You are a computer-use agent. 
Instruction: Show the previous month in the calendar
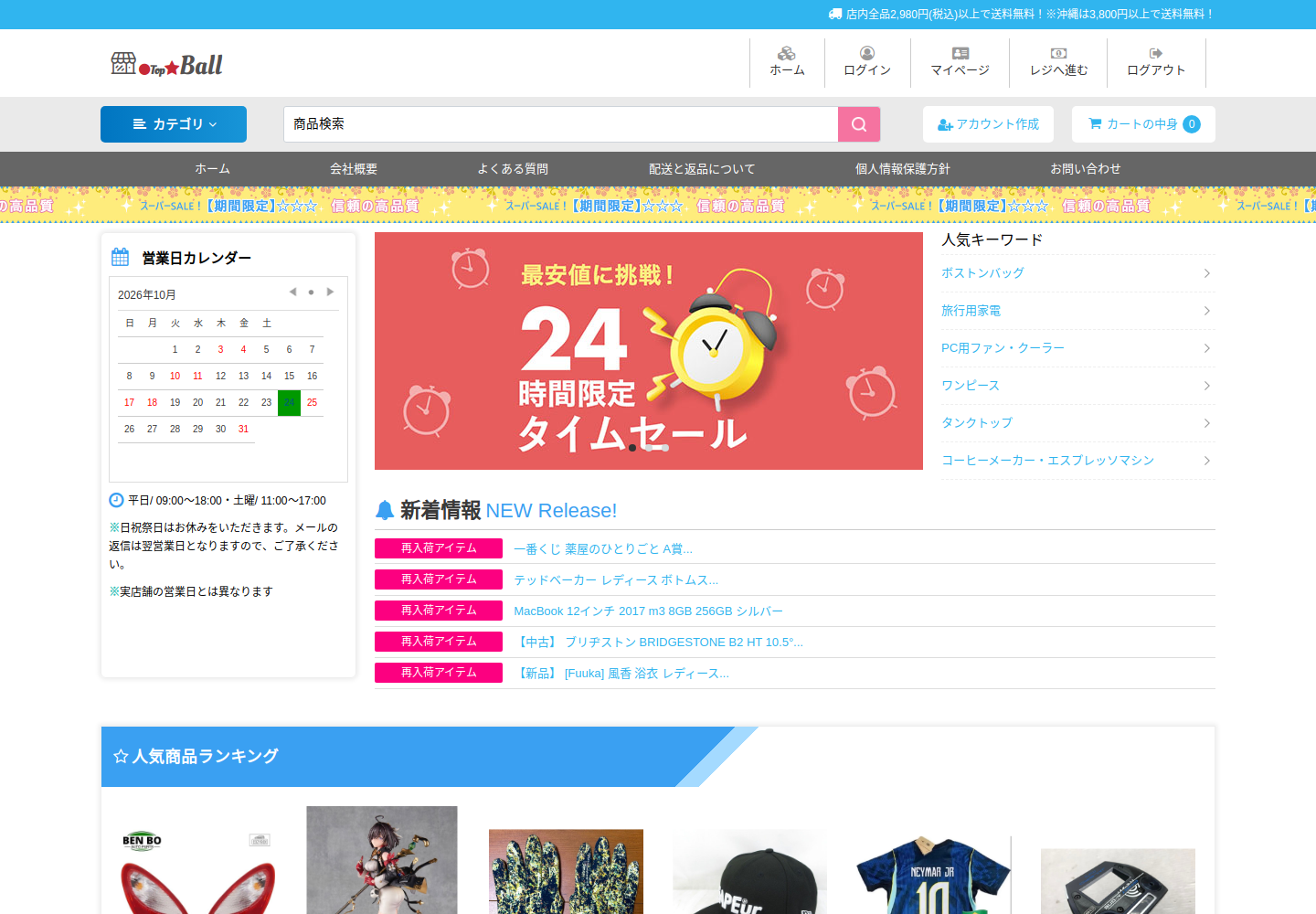click(x=292, y=292)
